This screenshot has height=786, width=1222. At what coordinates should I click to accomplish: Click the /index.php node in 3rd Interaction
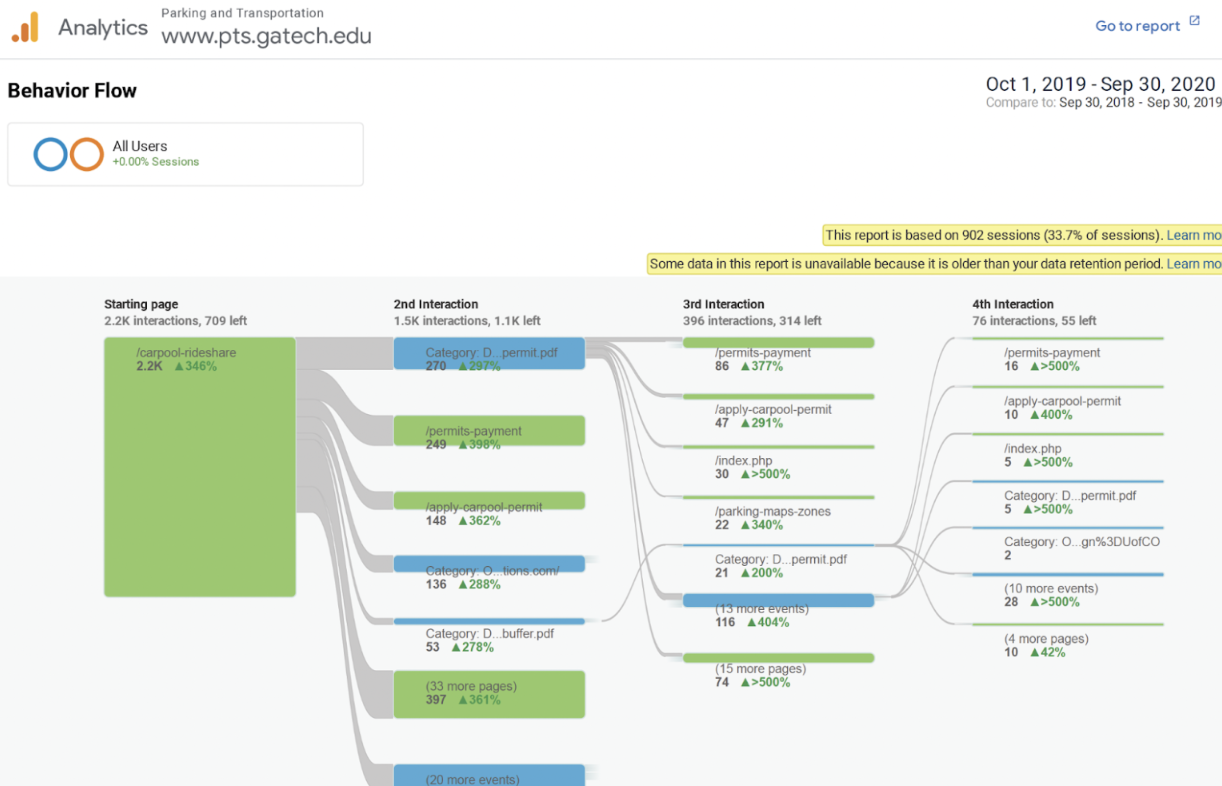pyautogui.click(x=779, y=447)
